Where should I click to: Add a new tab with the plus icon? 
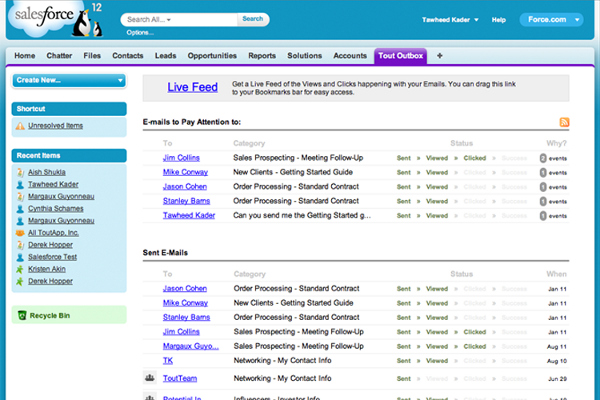tap(439, 56)
